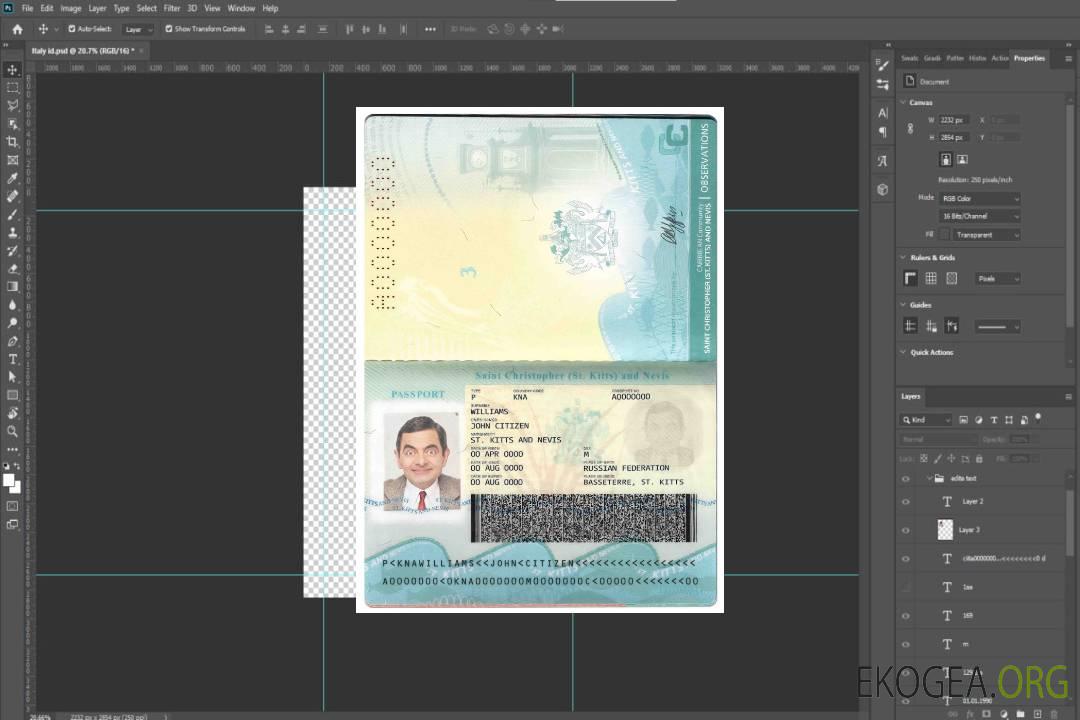
Task: Create a new group folder icon
Action: [1020, 714]
